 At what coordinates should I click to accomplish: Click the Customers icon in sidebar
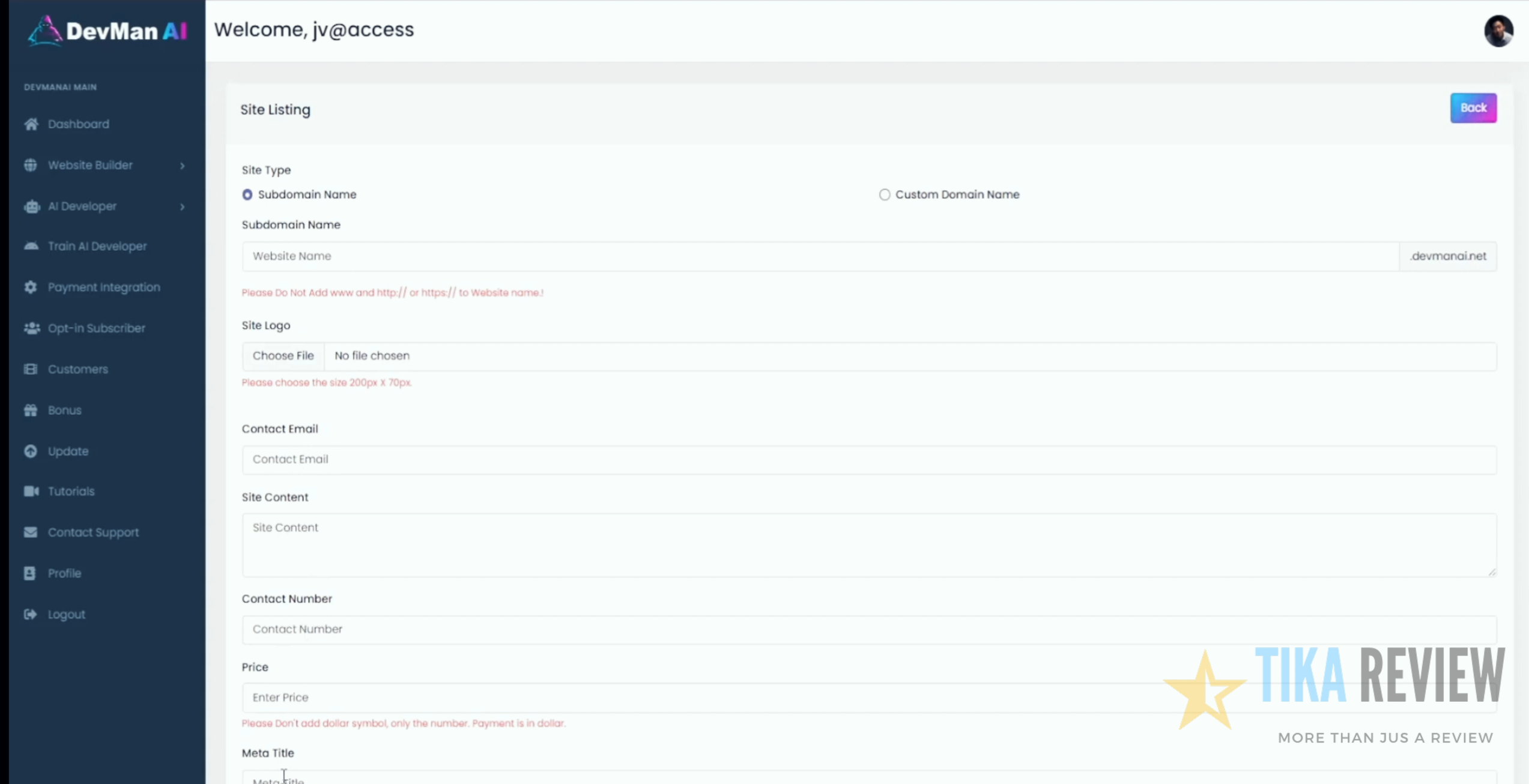31,369
